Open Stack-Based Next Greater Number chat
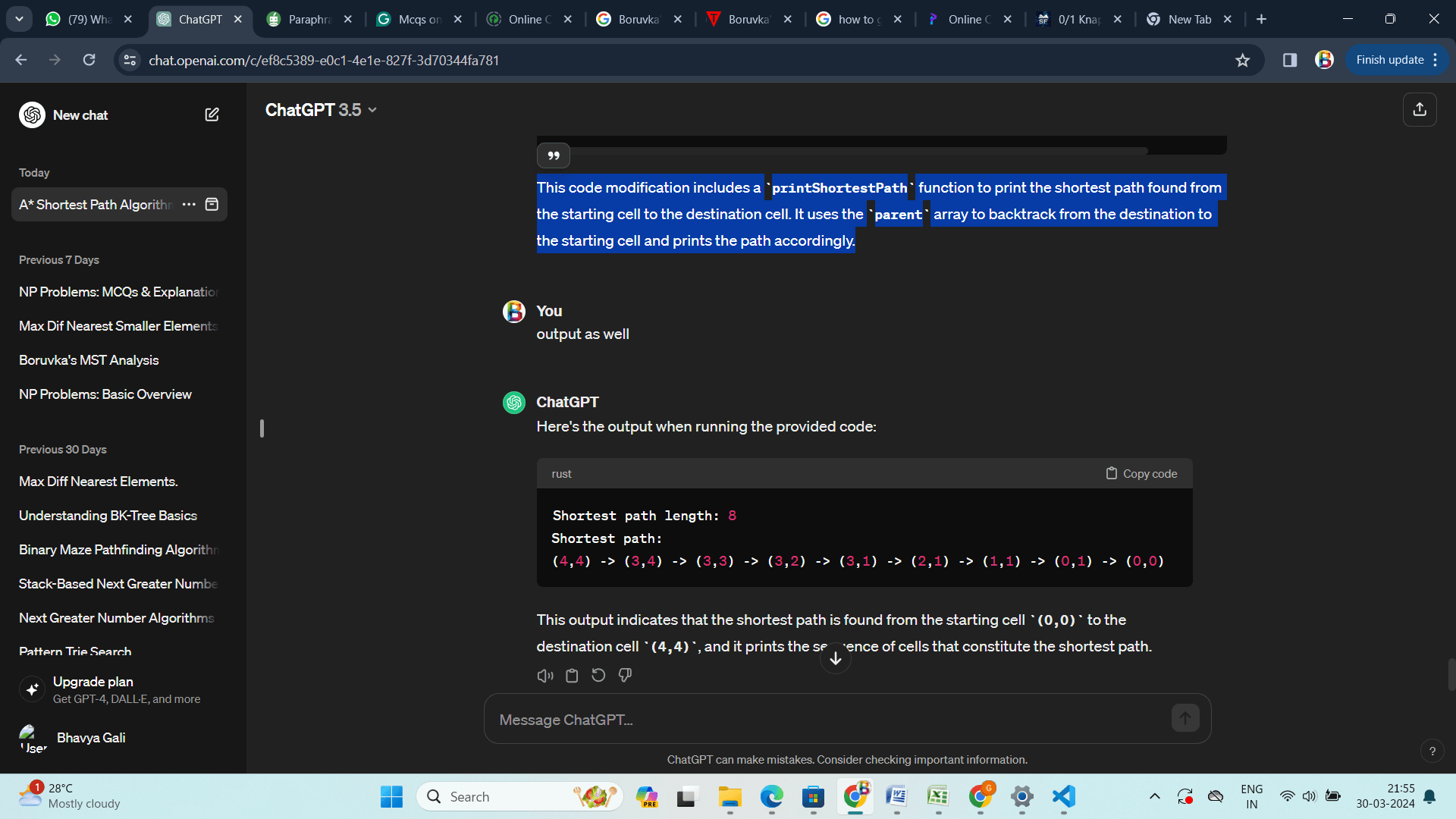Image resolution: width=1456 pixels, height=819 pixels. (x=119, y=583)
